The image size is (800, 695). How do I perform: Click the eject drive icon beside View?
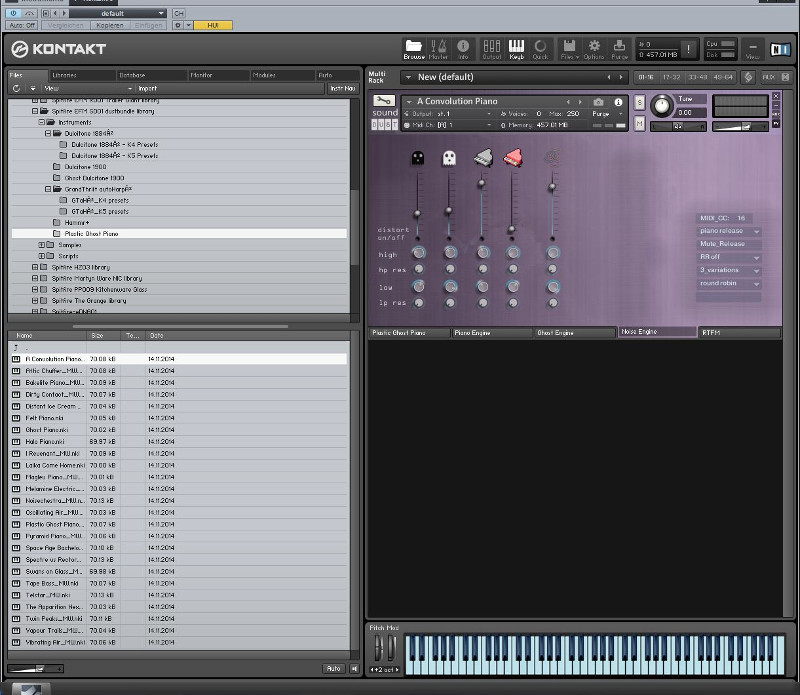[x=33, y=88]
